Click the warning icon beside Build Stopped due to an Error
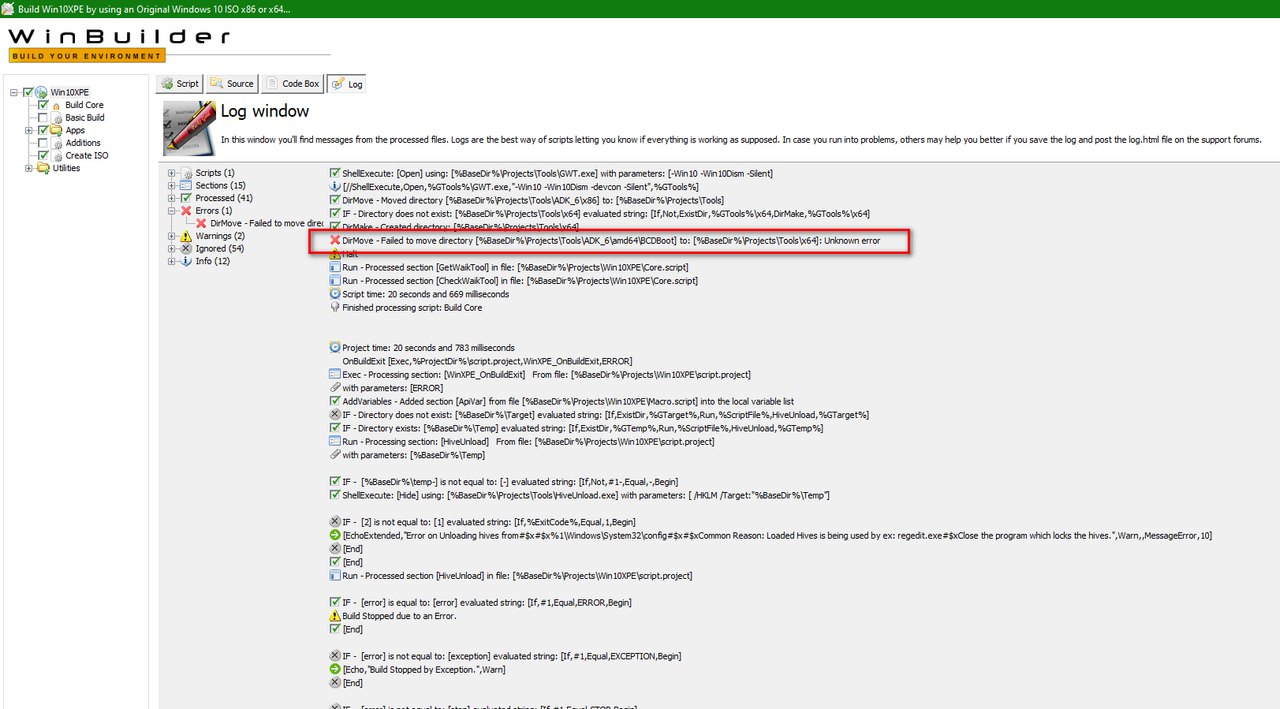This screenshot has height=709, width=1280. [x=335, y=616]
